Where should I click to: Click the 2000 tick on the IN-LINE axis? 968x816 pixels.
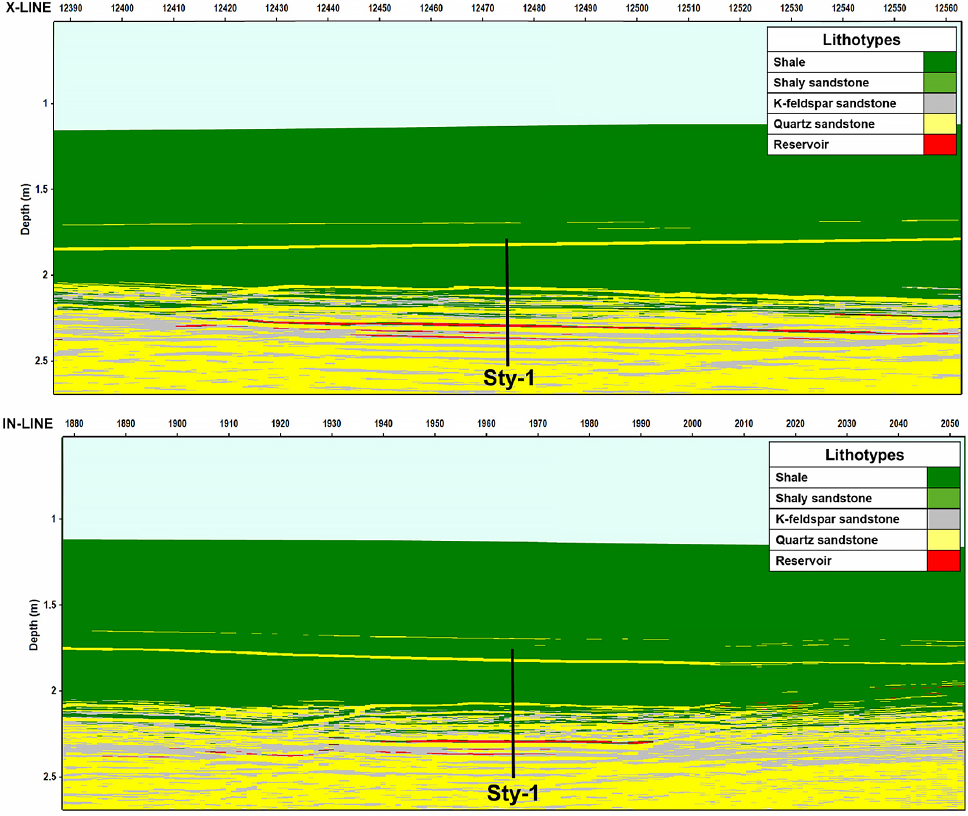pos(692,423)
